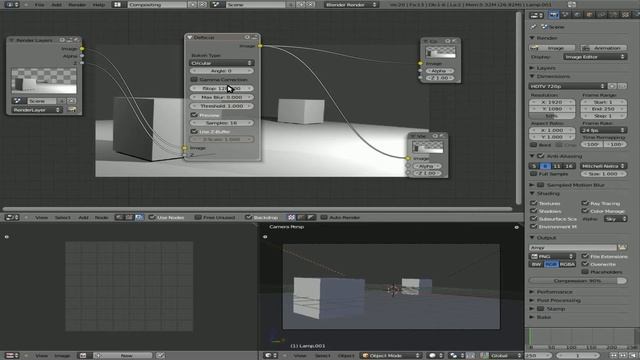The width and height of the screenshot is (640, 360).
Task: Toggle the Auto Render checkbox
Action: tap(324, 218)
